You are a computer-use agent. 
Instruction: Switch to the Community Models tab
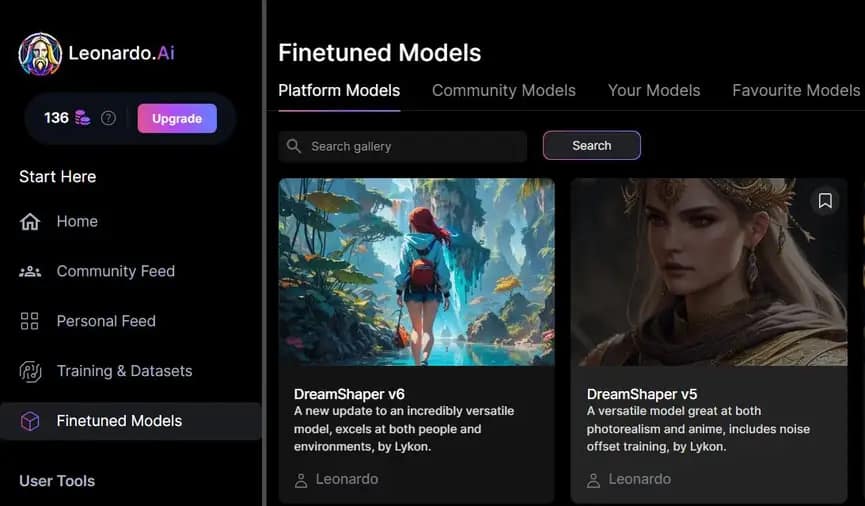click(x=503, y=90)
